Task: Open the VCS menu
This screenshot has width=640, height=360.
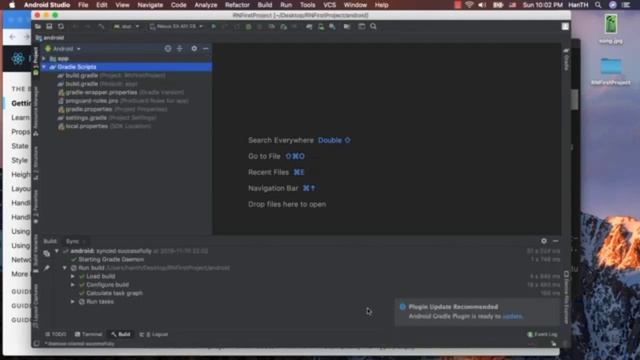Action: click(x=329, y=5)
